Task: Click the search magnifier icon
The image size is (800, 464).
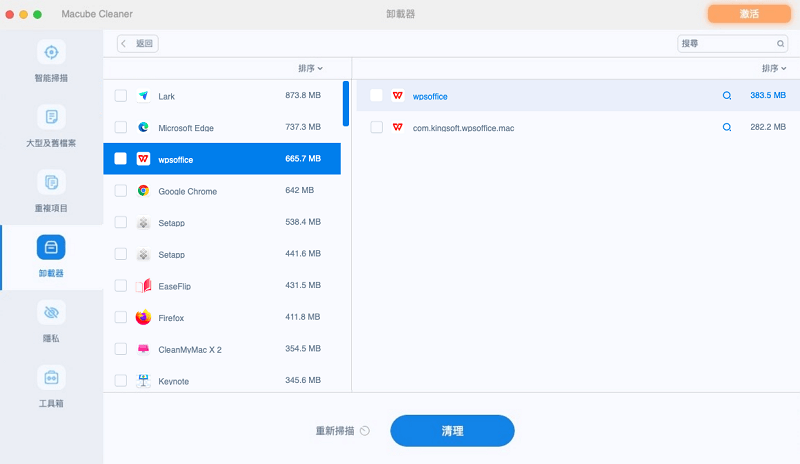Action: pyautogui.click(x=781, y=44)
